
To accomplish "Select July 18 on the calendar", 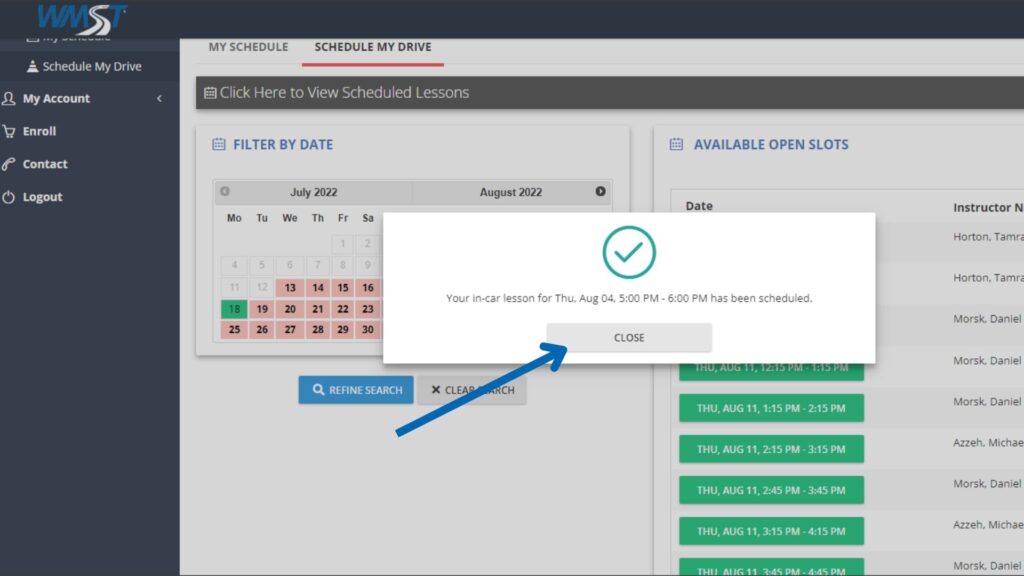I will point(234,309).
